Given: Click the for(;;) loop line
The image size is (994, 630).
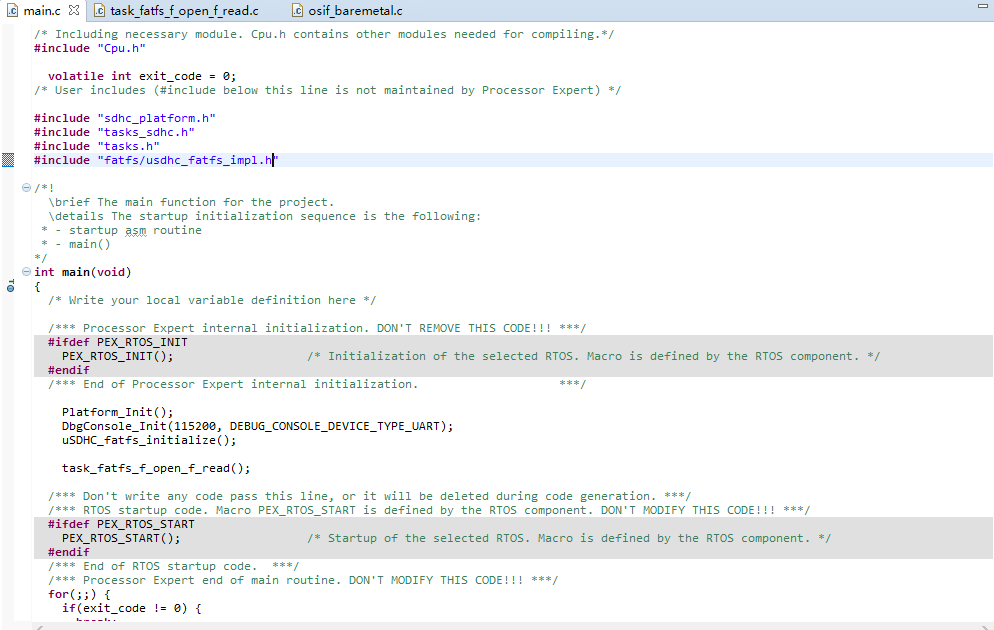Looking at the screenshot, I should point(79,595).
